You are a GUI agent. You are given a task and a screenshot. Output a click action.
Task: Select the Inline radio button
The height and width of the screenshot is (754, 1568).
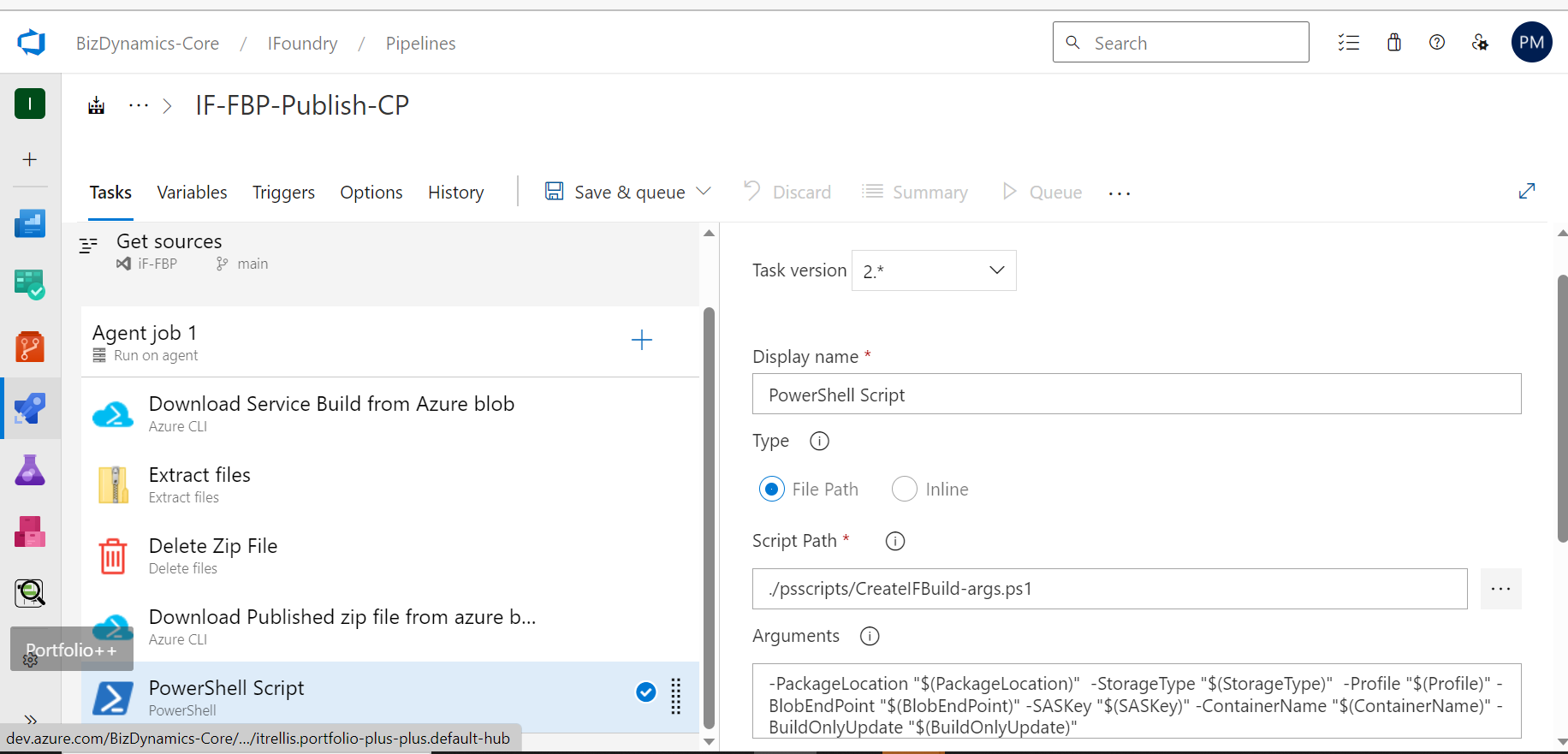(905, 489)
